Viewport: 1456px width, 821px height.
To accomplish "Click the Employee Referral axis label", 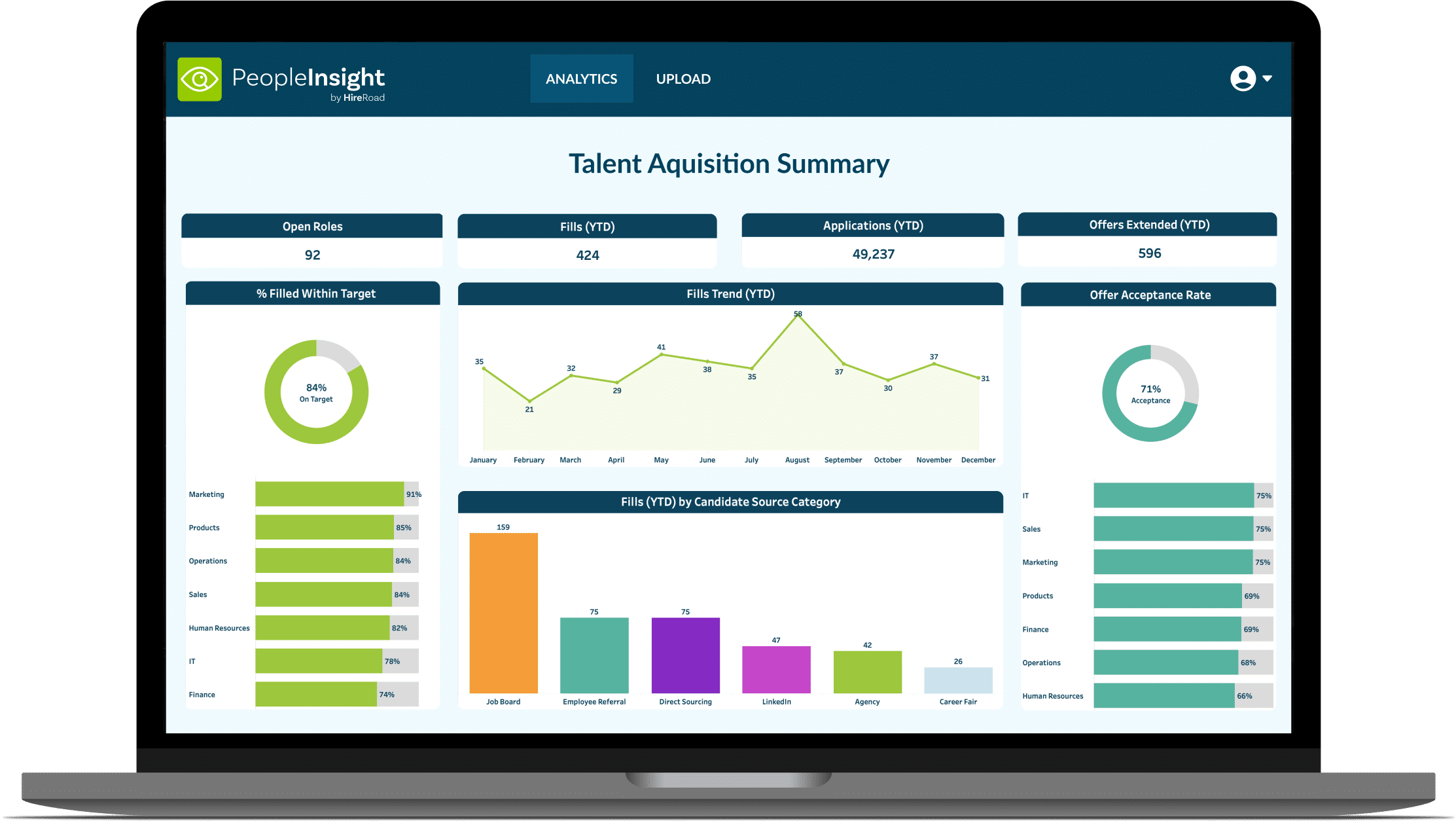I will [x=594, y=702].
